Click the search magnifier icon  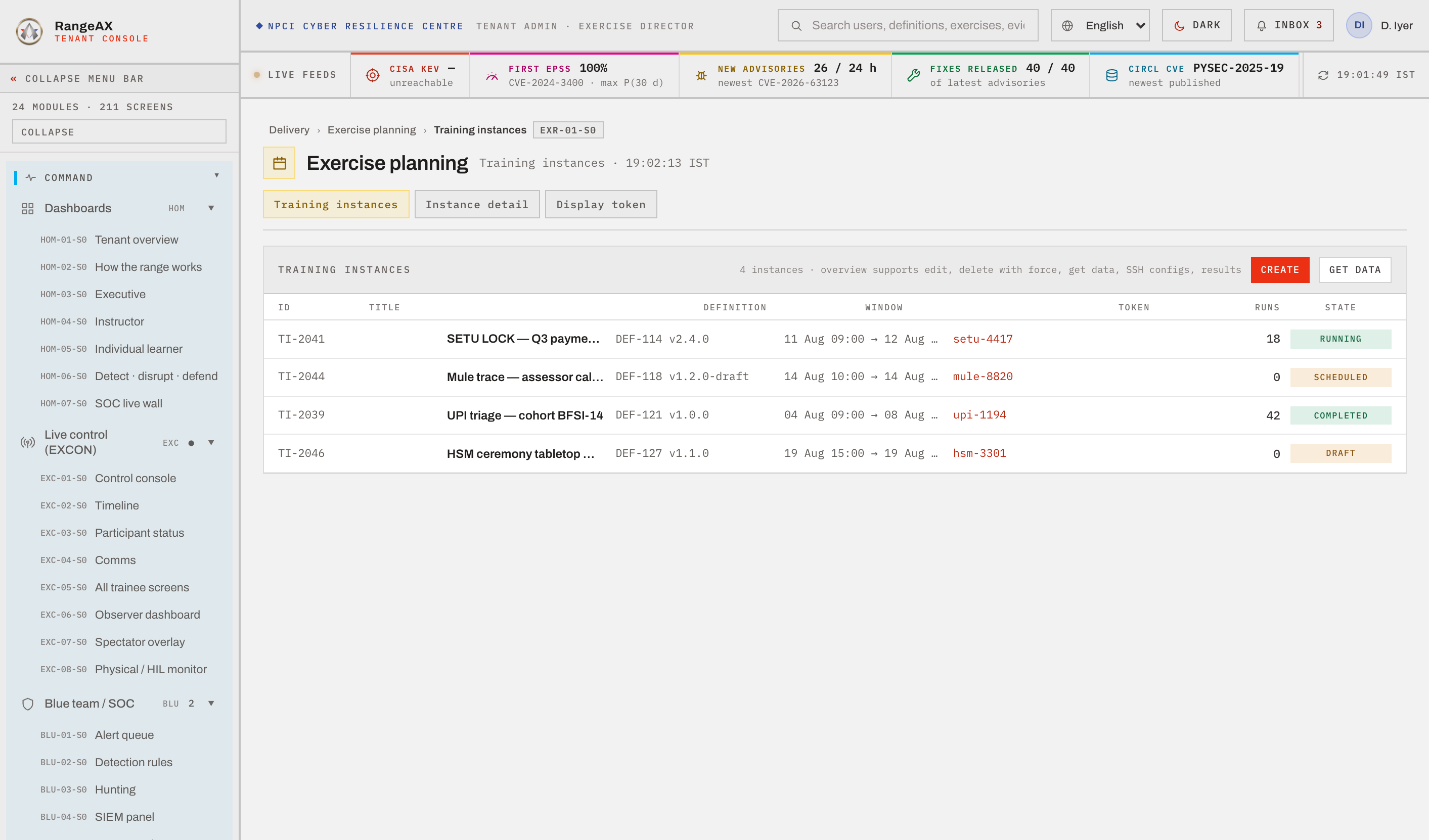pyautogui.click(x=796, y=25)
